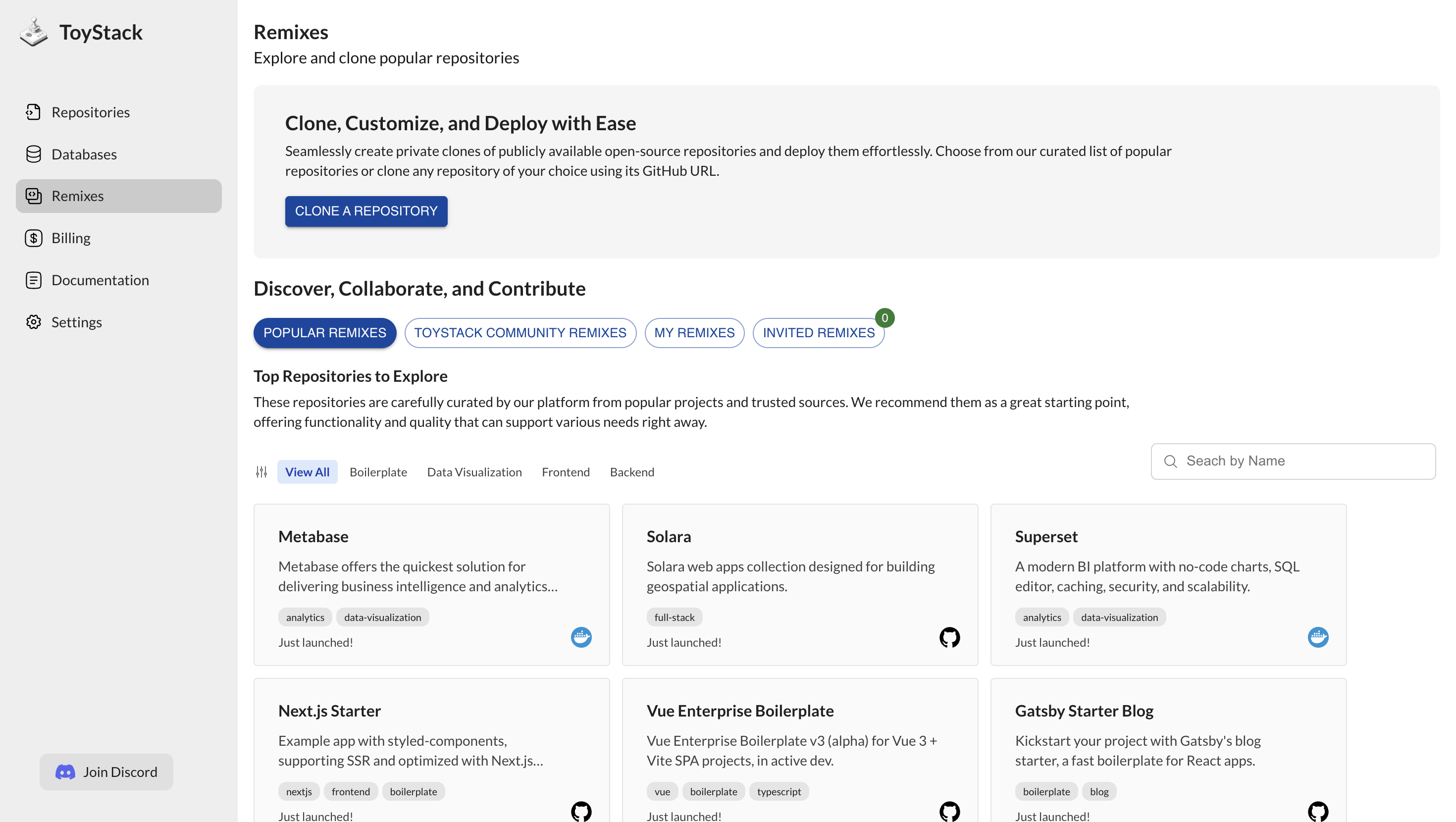The image size is (1456, 822).
Task: Click Docker icon on Superset card
Action: (x=1318, y=637)
